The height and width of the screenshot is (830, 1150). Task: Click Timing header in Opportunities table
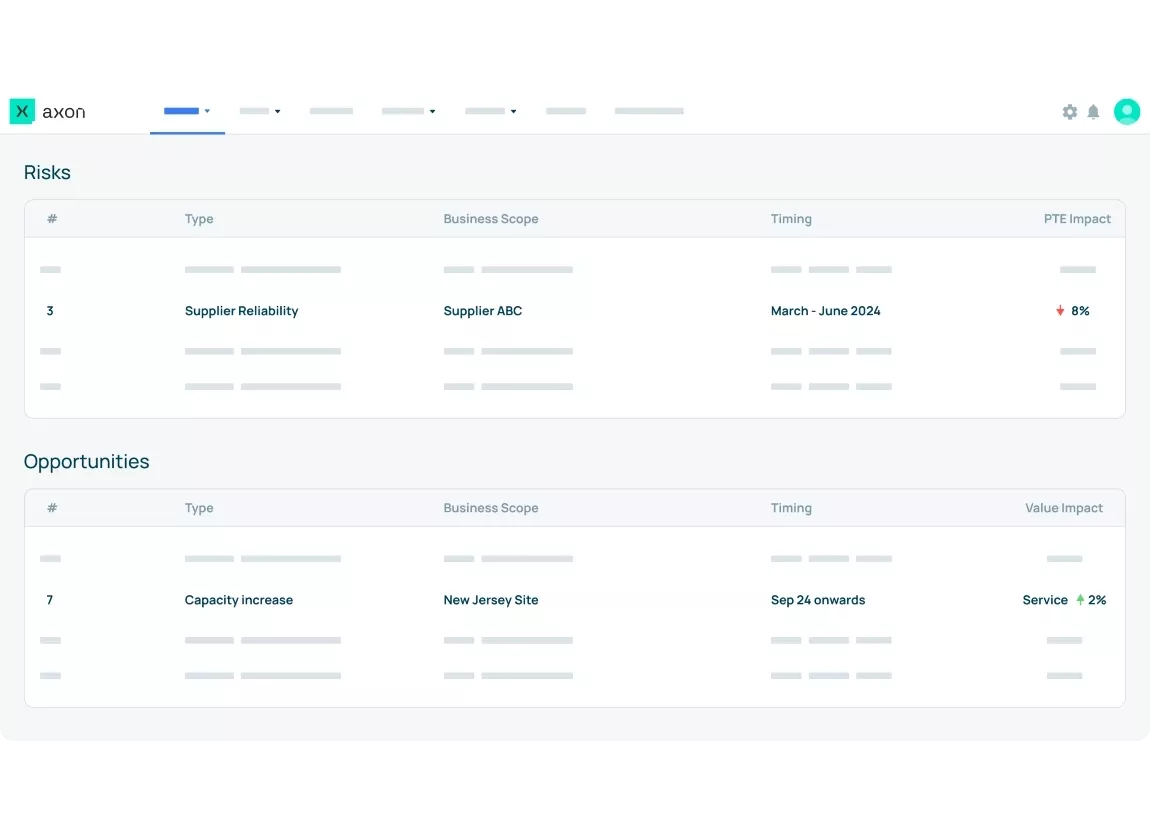[x=791, y=507]
